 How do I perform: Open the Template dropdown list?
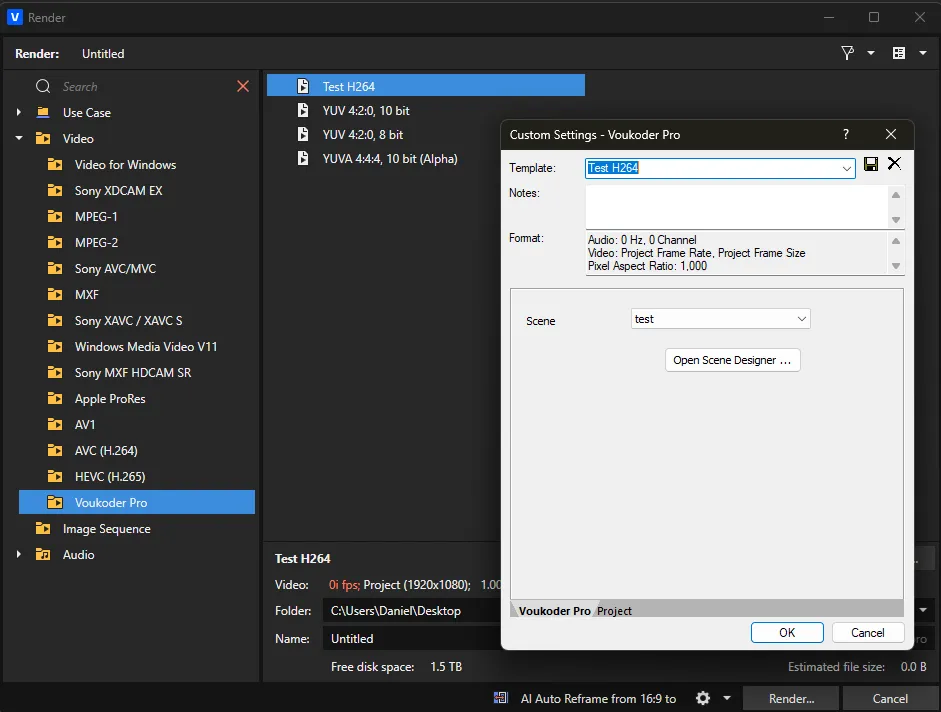847,169
